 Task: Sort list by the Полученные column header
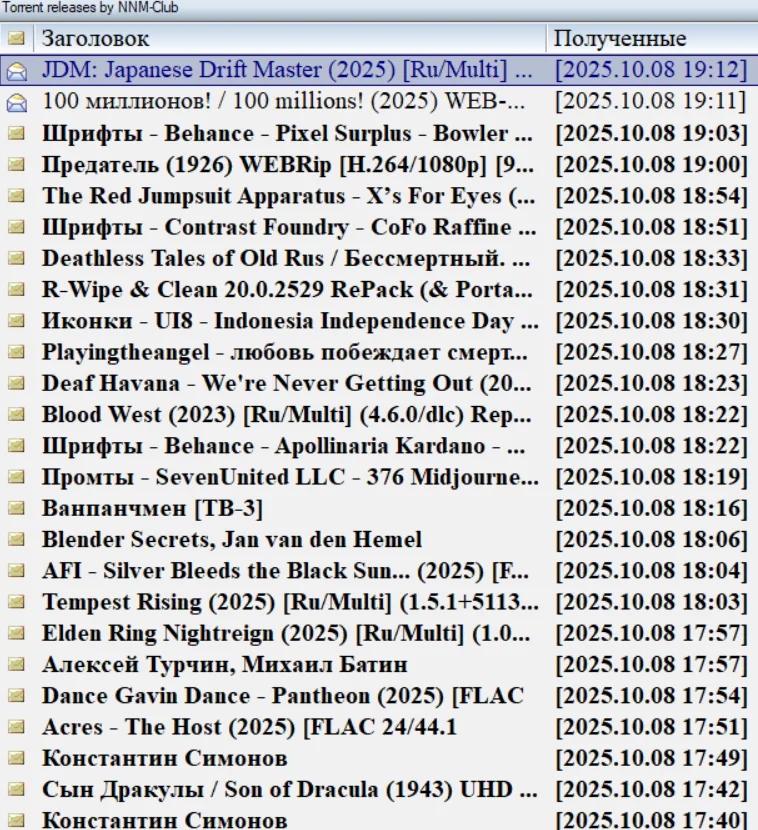click(x=652, y=38)
